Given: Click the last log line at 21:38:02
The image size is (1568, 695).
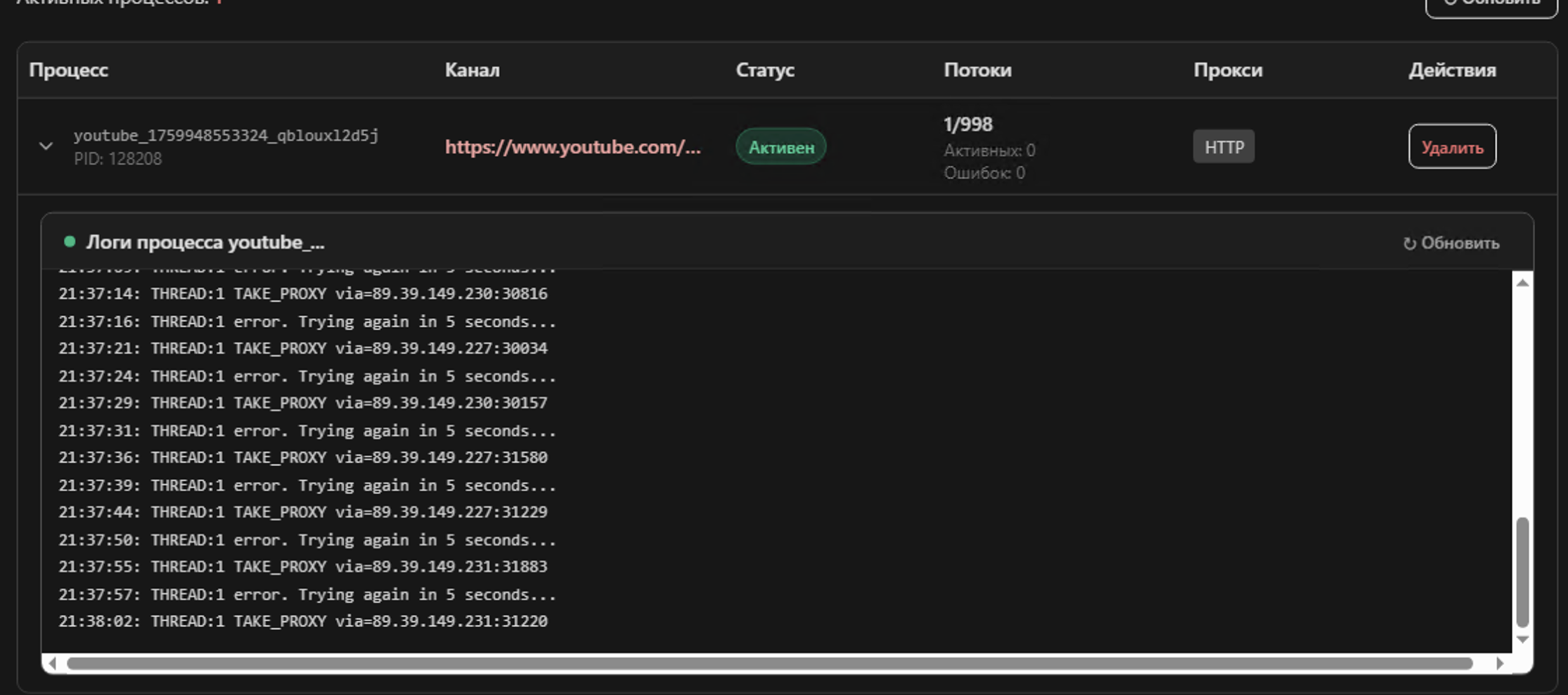Looking at the screenshot, I should click(302, 621).
